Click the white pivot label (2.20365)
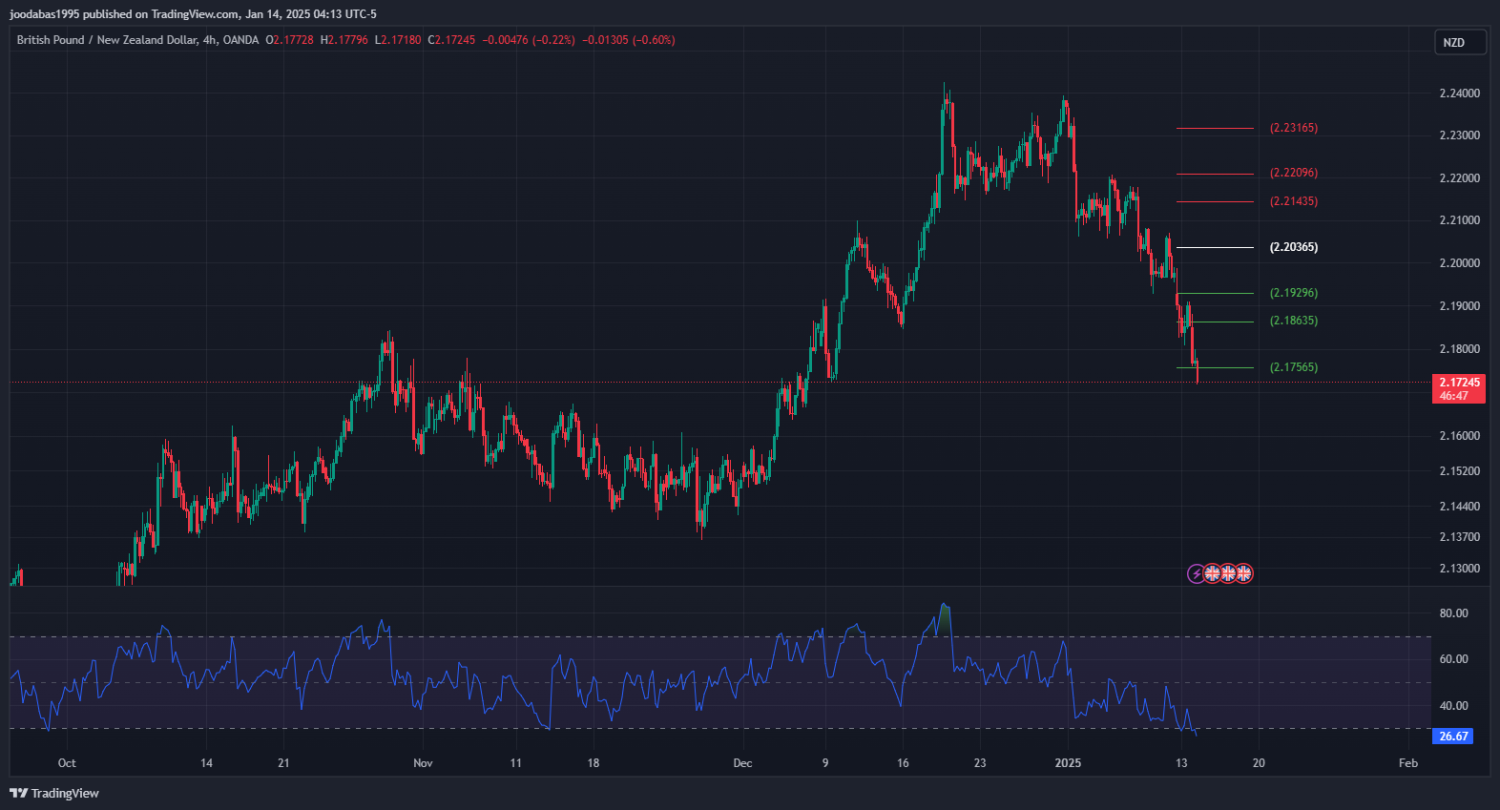 [x=1294, y=247]
